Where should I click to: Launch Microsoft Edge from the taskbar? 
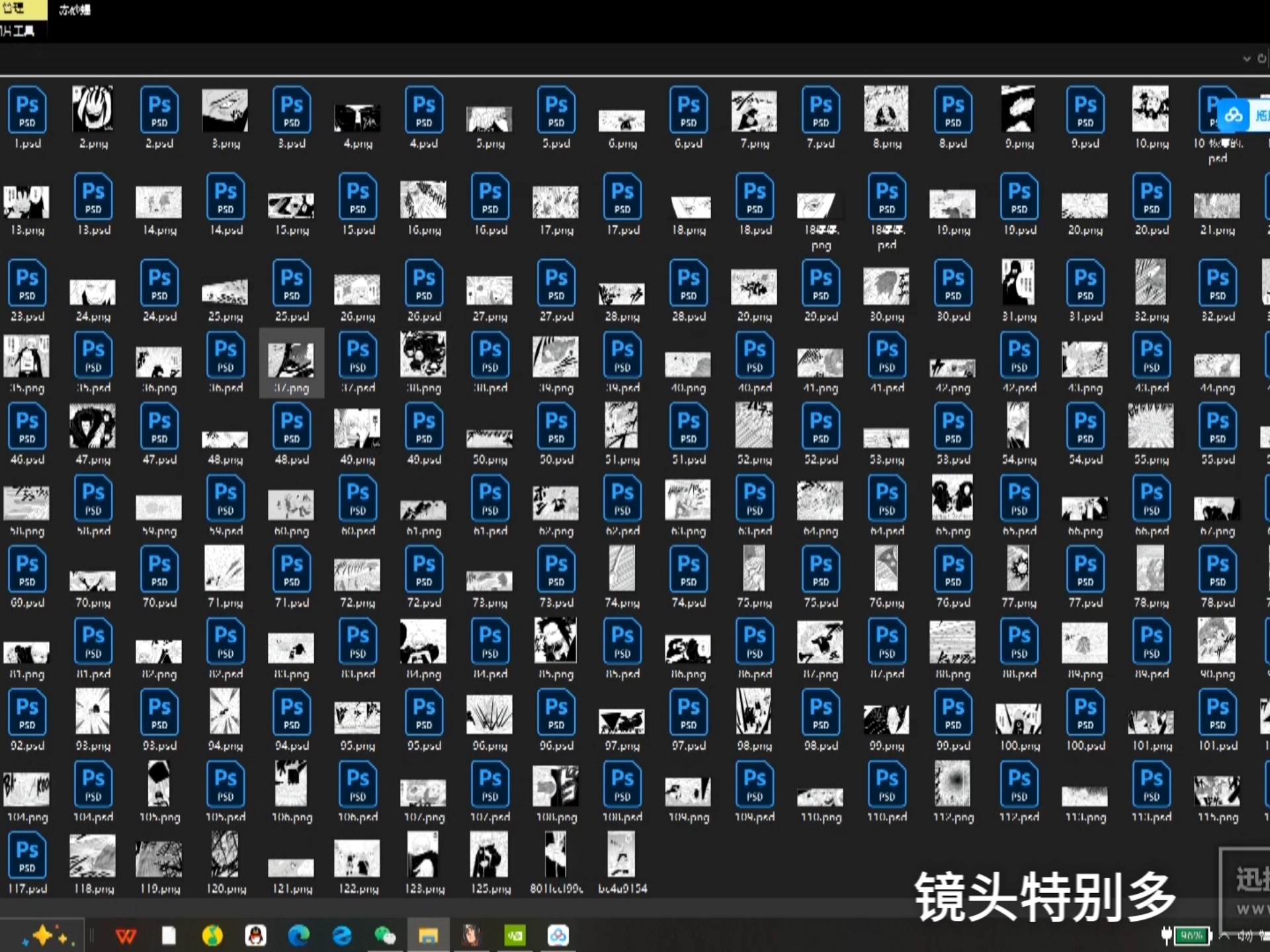pyautogui.click(x=299, y=935)
